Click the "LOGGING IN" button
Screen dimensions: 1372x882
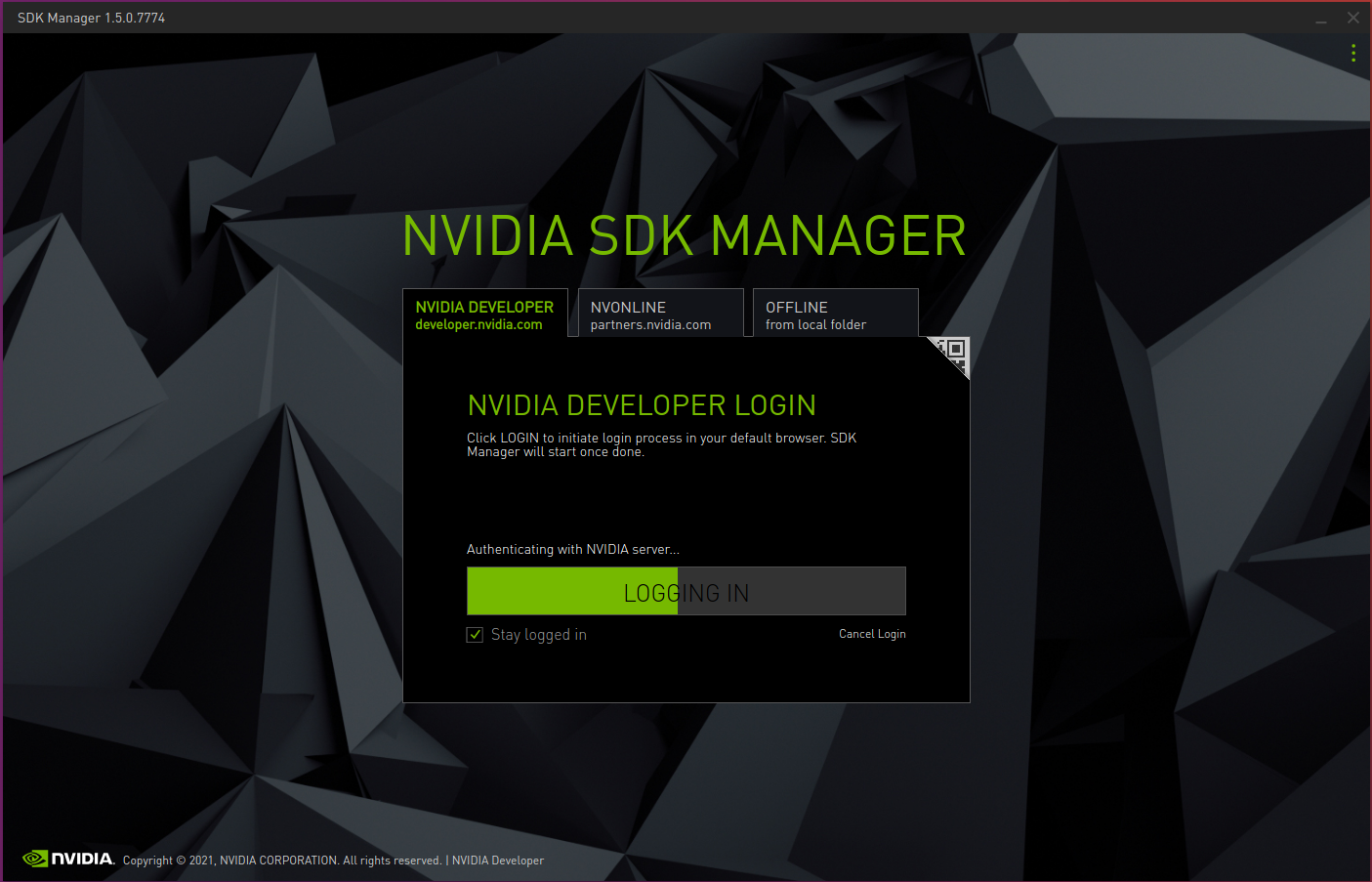click(x=686, y=591)
